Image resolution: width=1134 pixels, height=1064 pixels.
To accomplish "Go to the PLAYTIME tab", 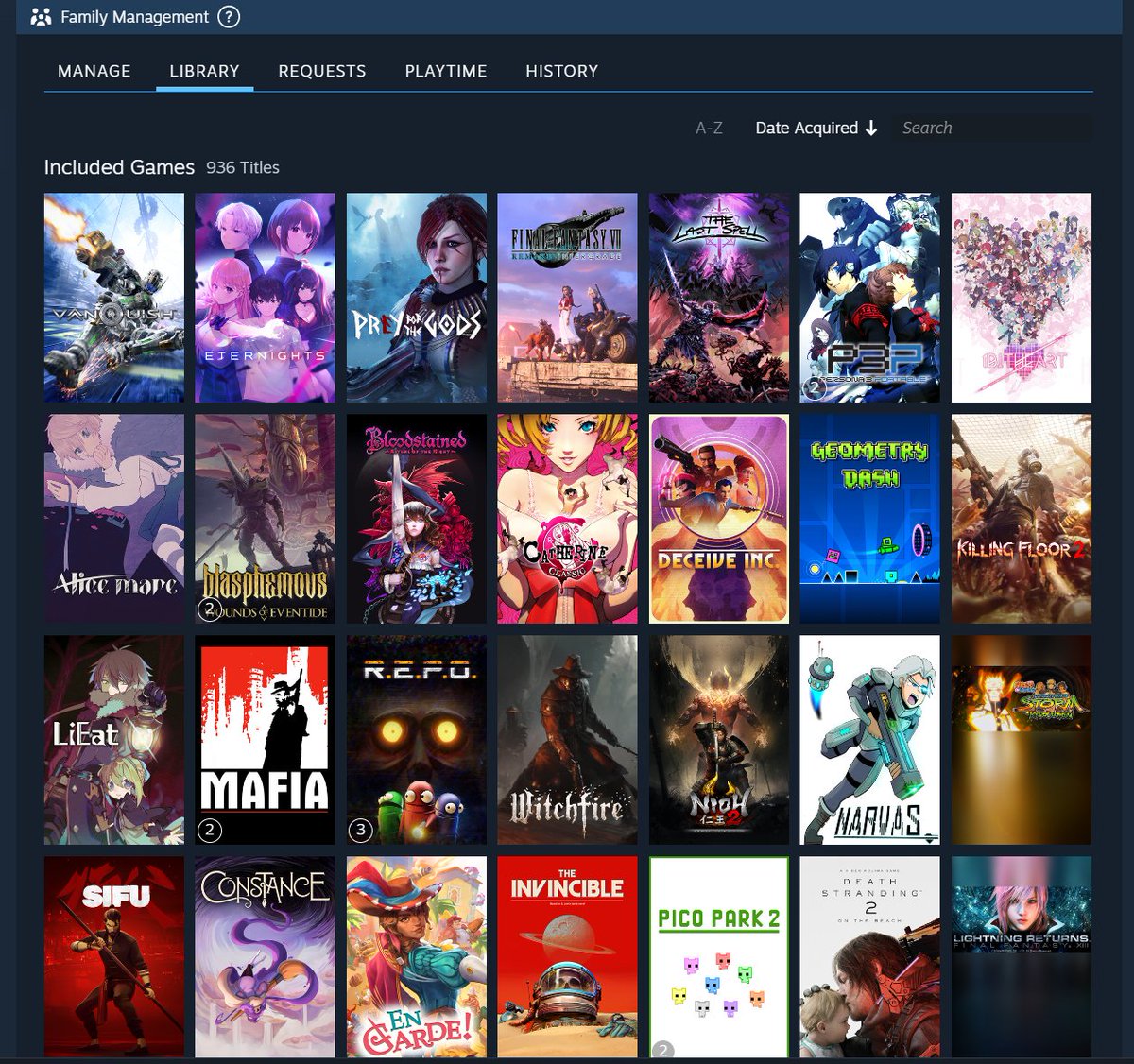I will (x=446, y=71).
